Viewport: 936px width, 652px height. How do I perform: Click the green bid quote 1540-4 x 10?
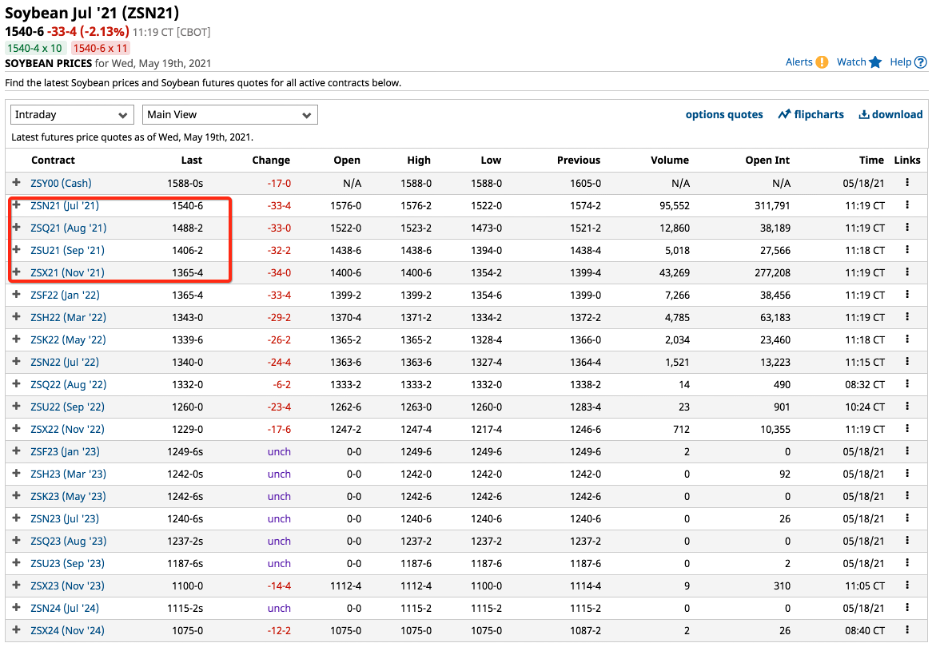pyautogui.click(x=35, y=48)
